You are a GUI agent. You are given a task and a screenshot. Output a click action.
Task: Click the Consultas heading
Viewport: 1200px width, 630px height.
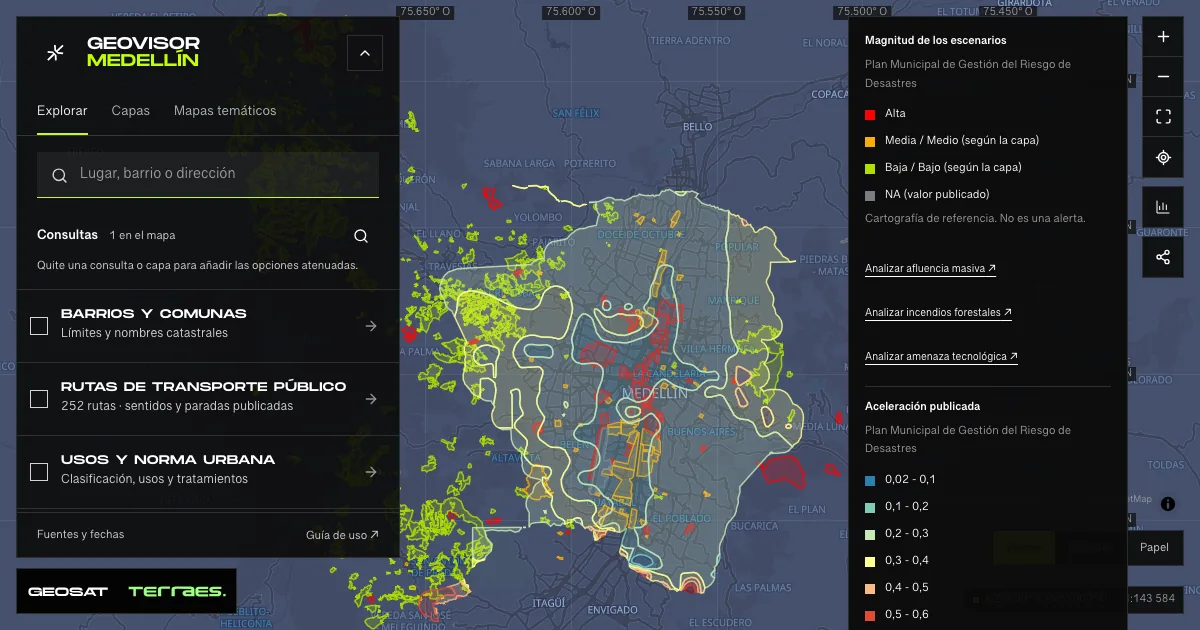pyautogui.click(x=68, y=235)
